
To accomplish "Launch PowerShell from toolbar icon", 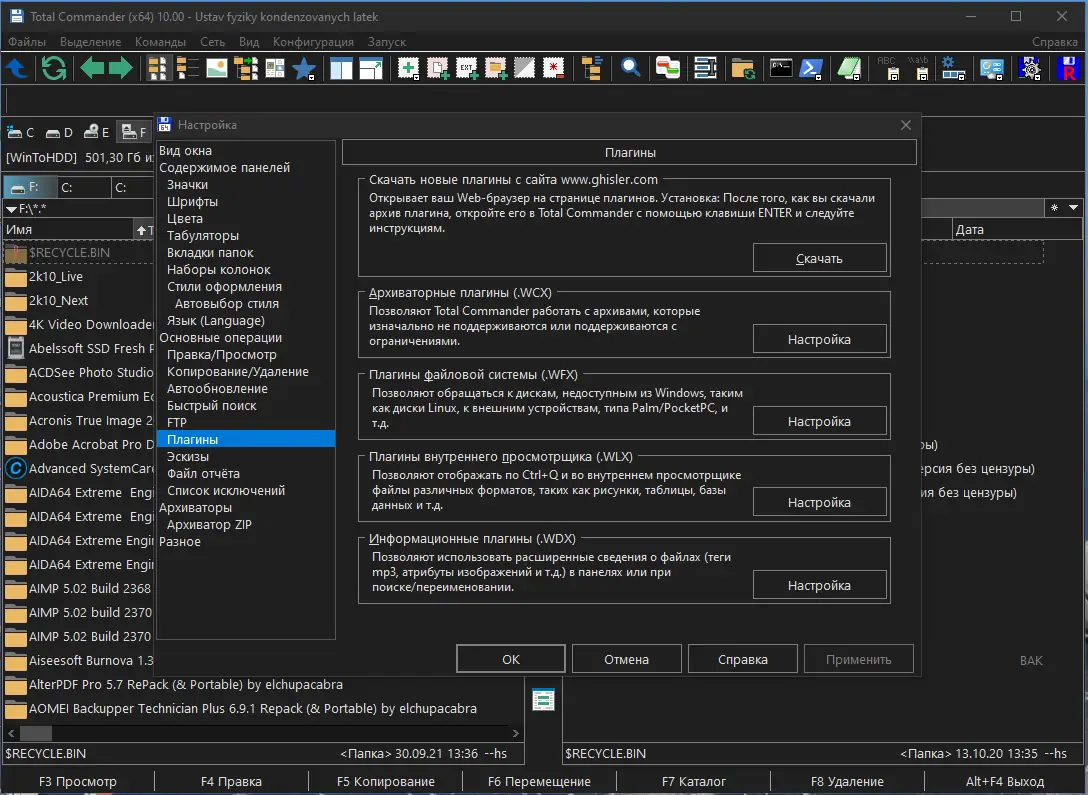I will pyautogui.click(x=810, y=68).
